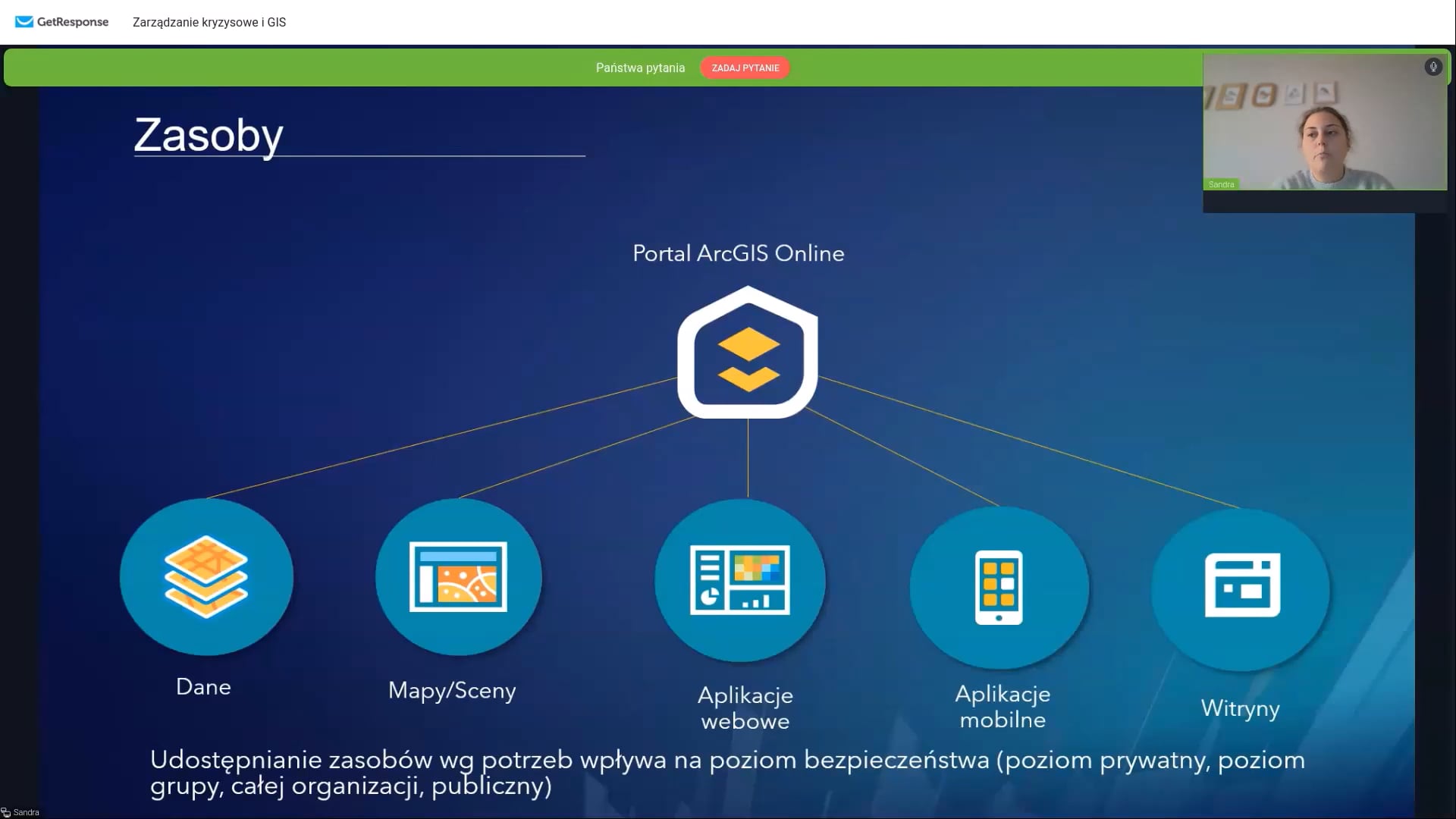Click the GetResponse logo icon

(x=23, y=22)
